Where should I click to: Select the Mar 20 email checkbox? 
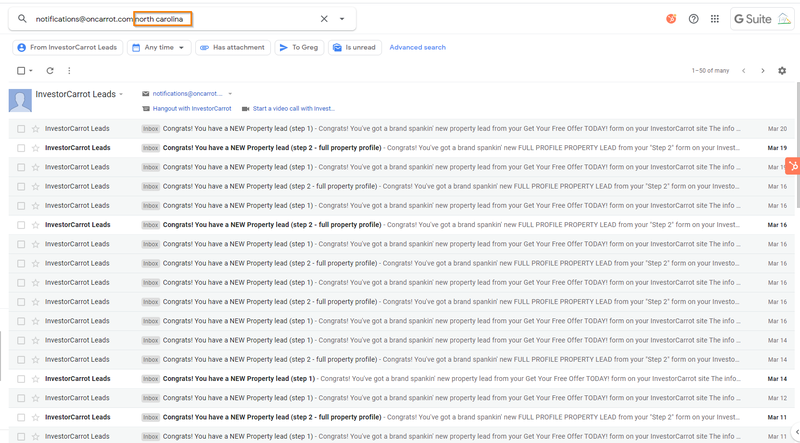click(x=21, y=129)
